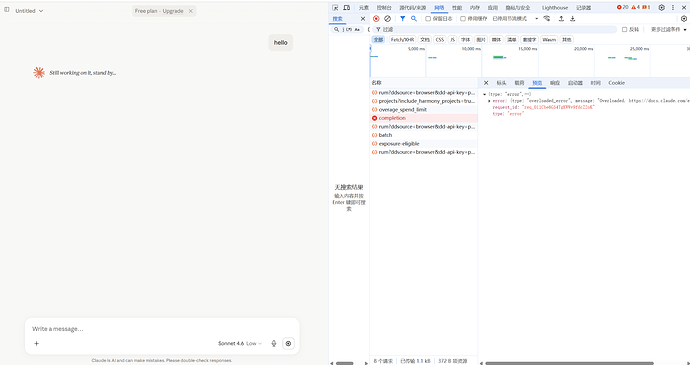The image size is (690, 365).
Task: Expand the error object in JSON preview
Action: pyautogui.click(x=489, y=101)
